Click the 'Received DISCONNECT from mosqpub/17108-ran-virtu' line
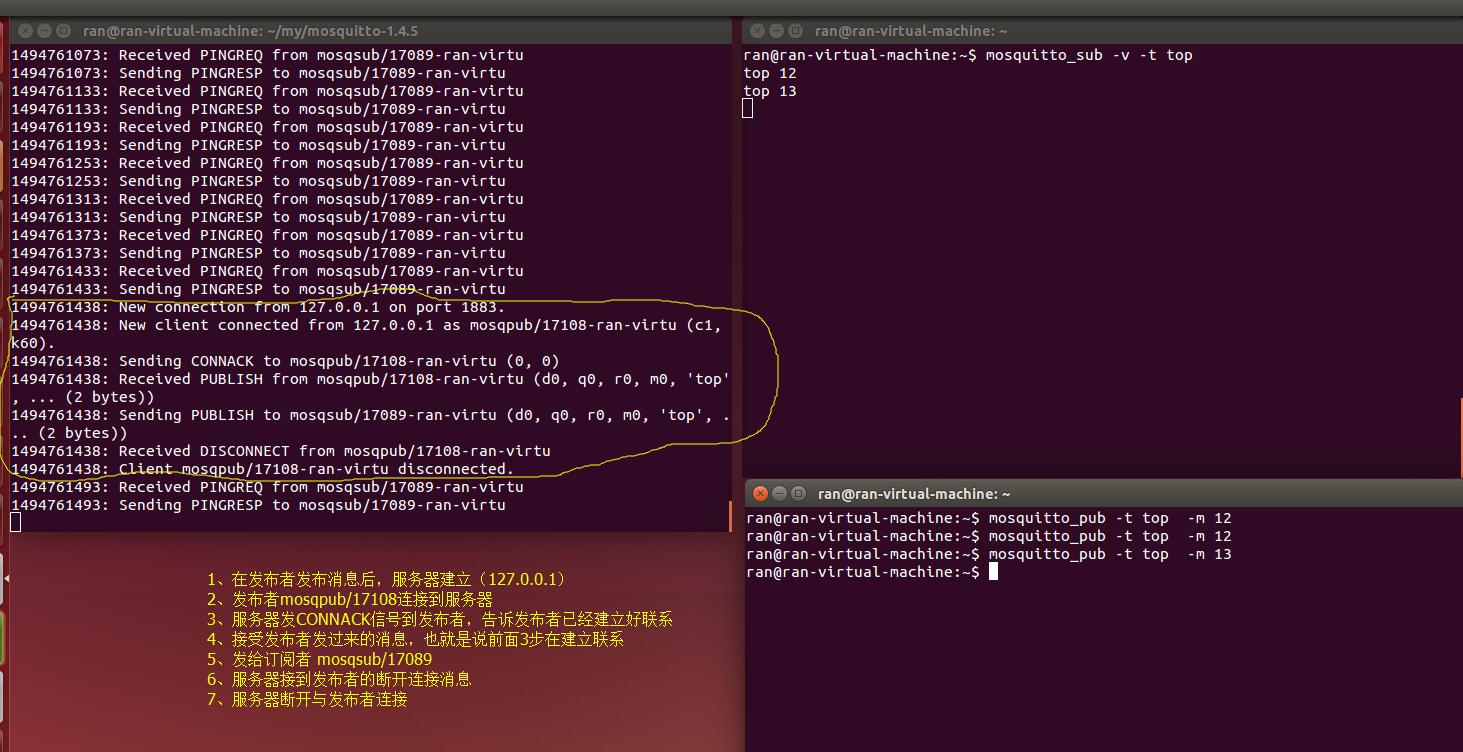This screenshot has height=752, width=1463. coord(281,451)
